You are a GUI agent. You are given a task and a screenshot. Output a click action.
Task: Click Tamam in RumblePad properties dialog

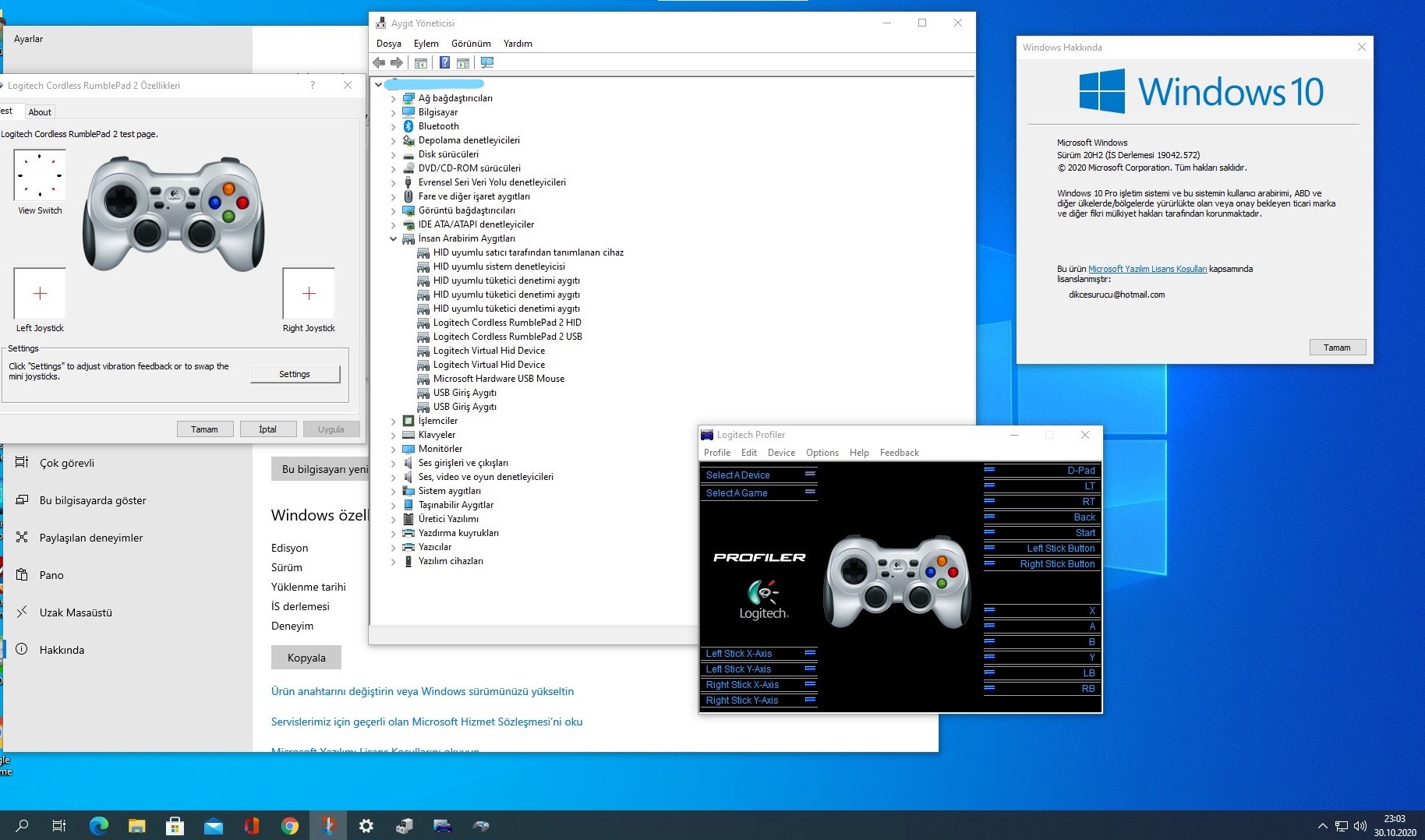(x=204, y=429)
